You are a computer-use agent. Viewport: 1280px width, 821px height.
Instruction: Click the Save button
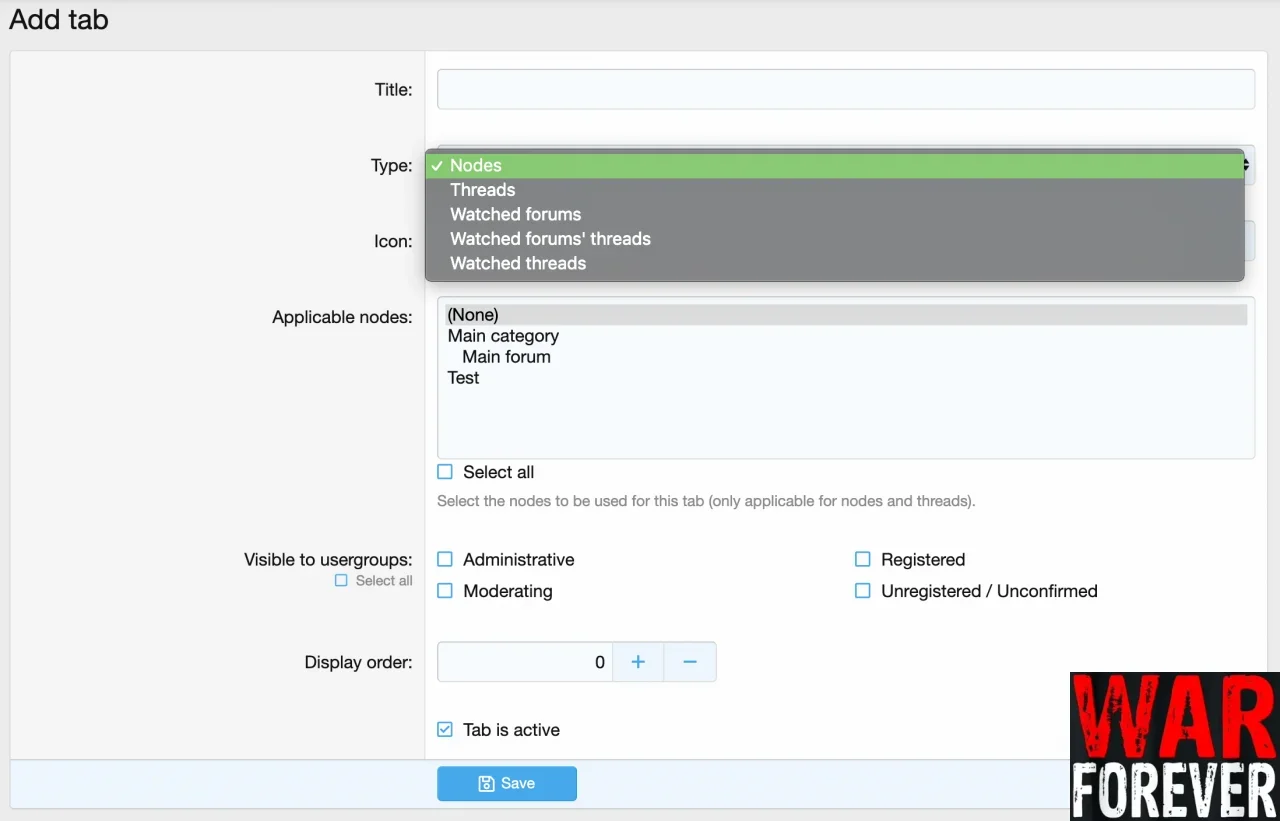(x=507, y=784)
